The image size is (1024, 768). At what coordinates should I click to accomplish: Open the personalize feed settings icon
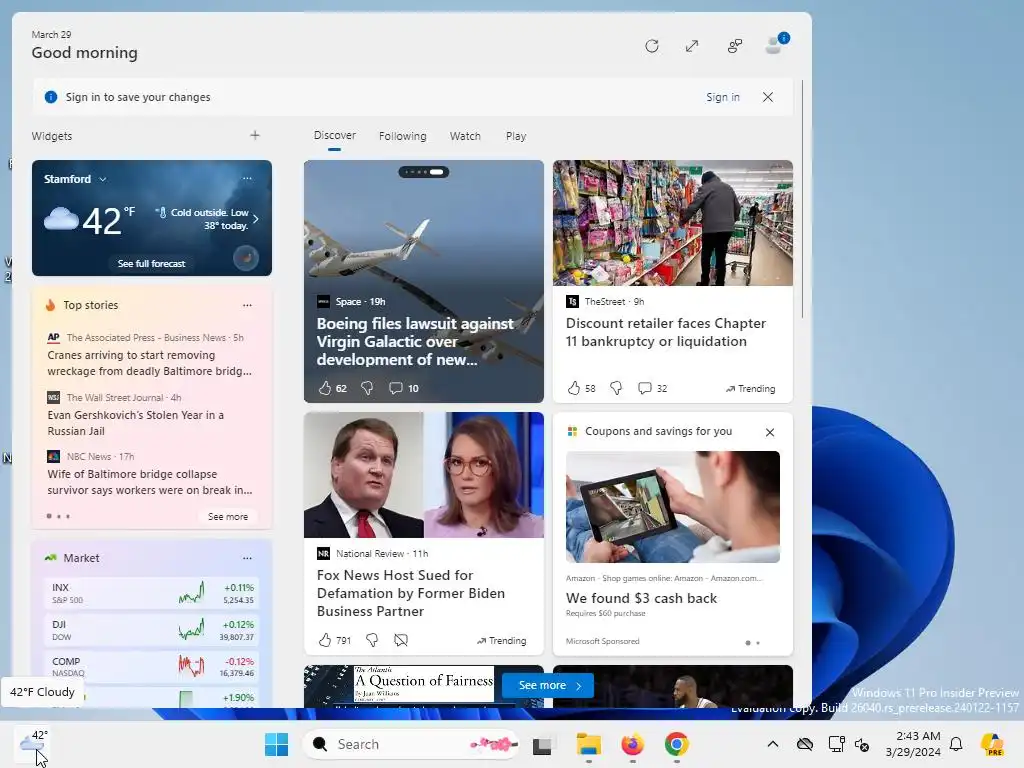point(735,46)
